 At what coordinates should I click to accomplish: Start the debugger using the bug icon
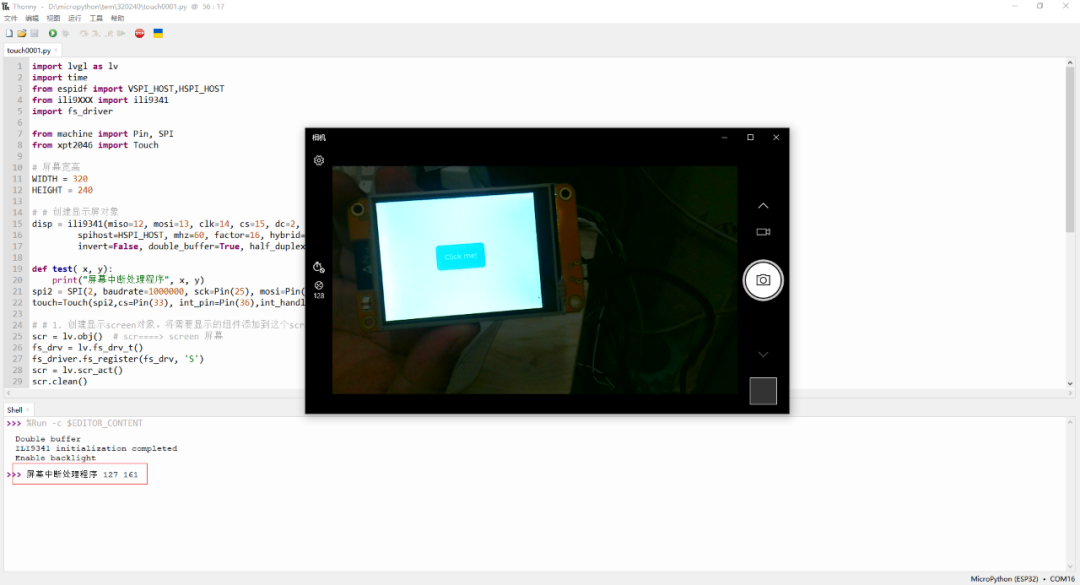coord(65,33)
